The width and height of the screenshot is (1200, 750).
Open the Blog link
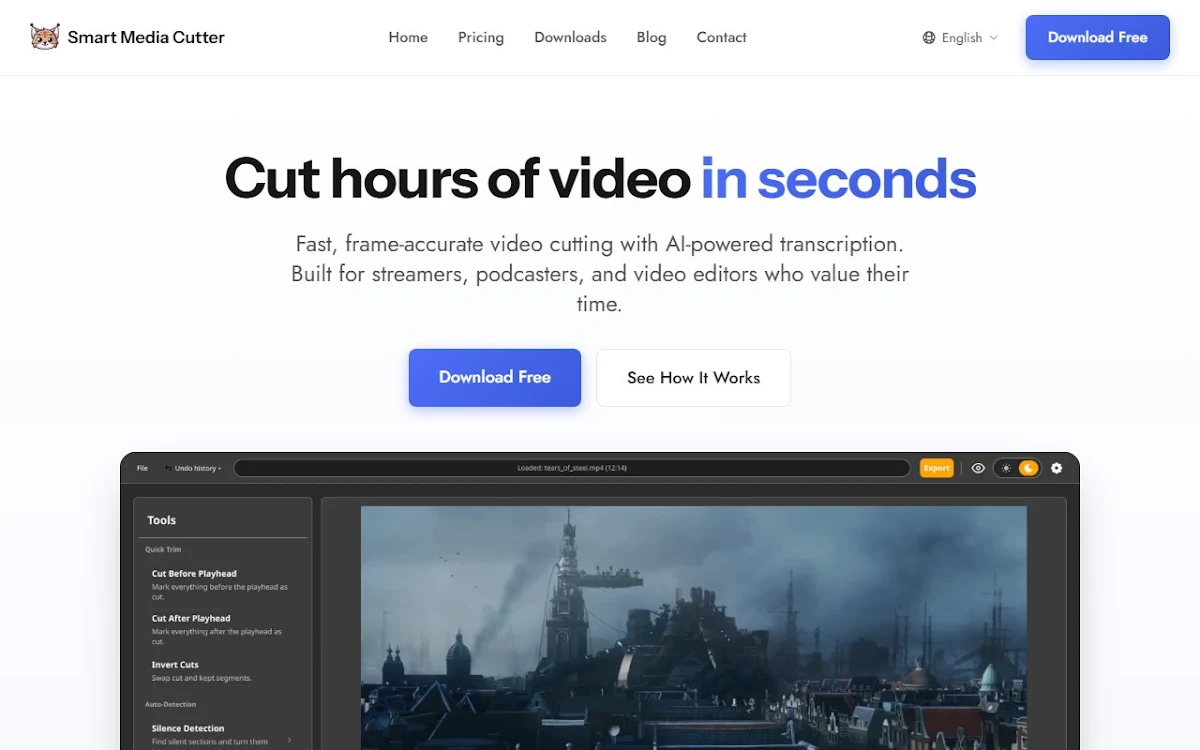[x=651, y=37]
